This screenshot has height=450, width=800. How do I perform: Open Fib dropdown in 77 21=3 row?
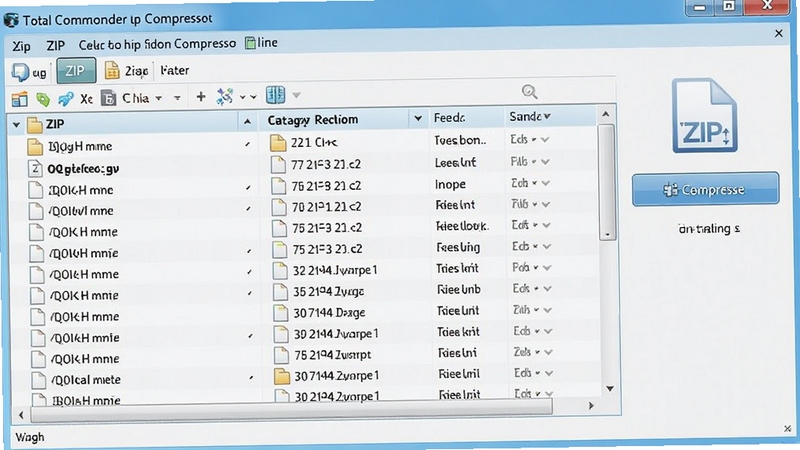point(545,162)
